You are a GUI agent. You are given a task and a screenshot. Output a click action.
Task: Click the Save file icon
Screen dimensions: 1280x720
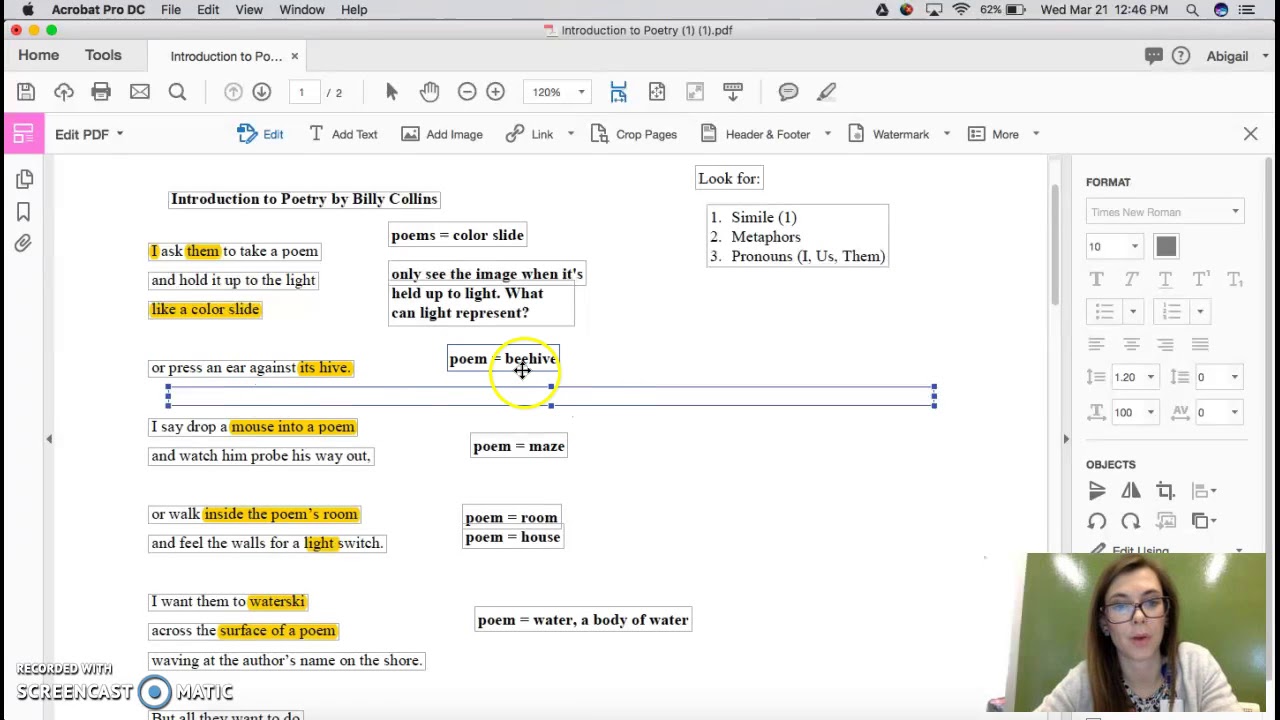pyautogui.click(x=26, y=92)
